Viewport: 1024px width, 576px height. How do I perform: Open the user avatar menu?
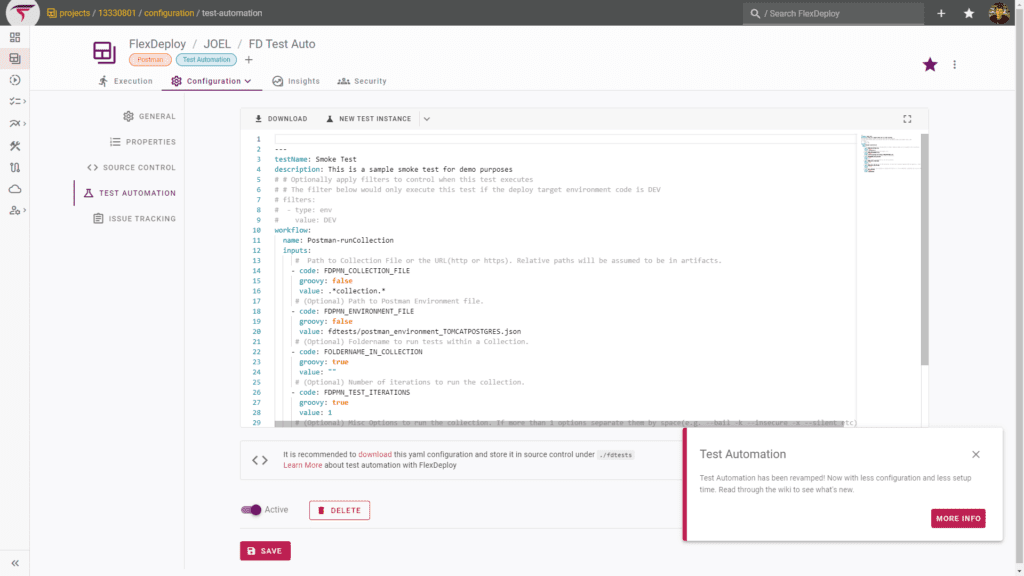[999, 13]
